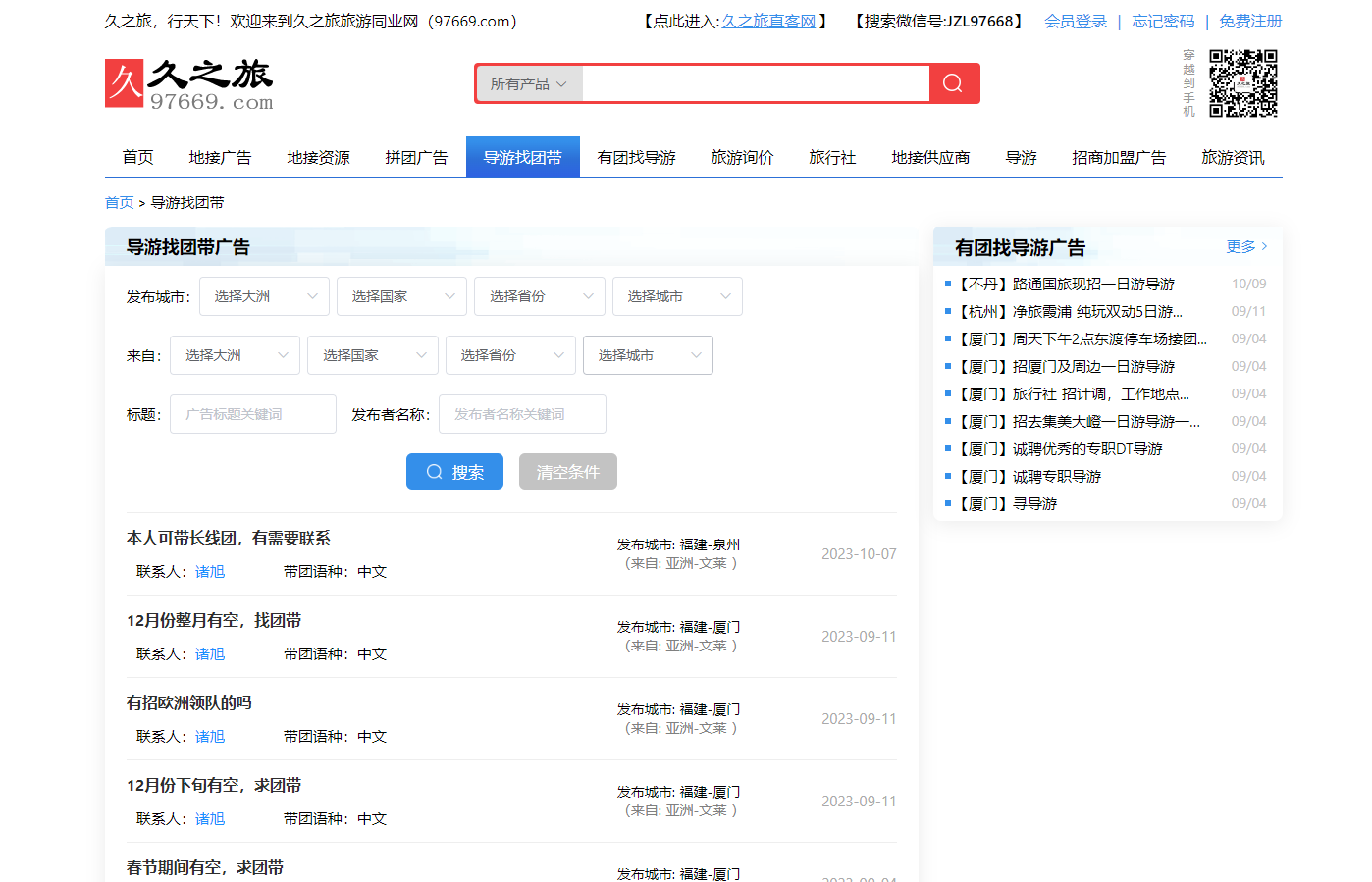
Task: Open 发布城市 选择城市 dropdown
Action: point(677,296)
